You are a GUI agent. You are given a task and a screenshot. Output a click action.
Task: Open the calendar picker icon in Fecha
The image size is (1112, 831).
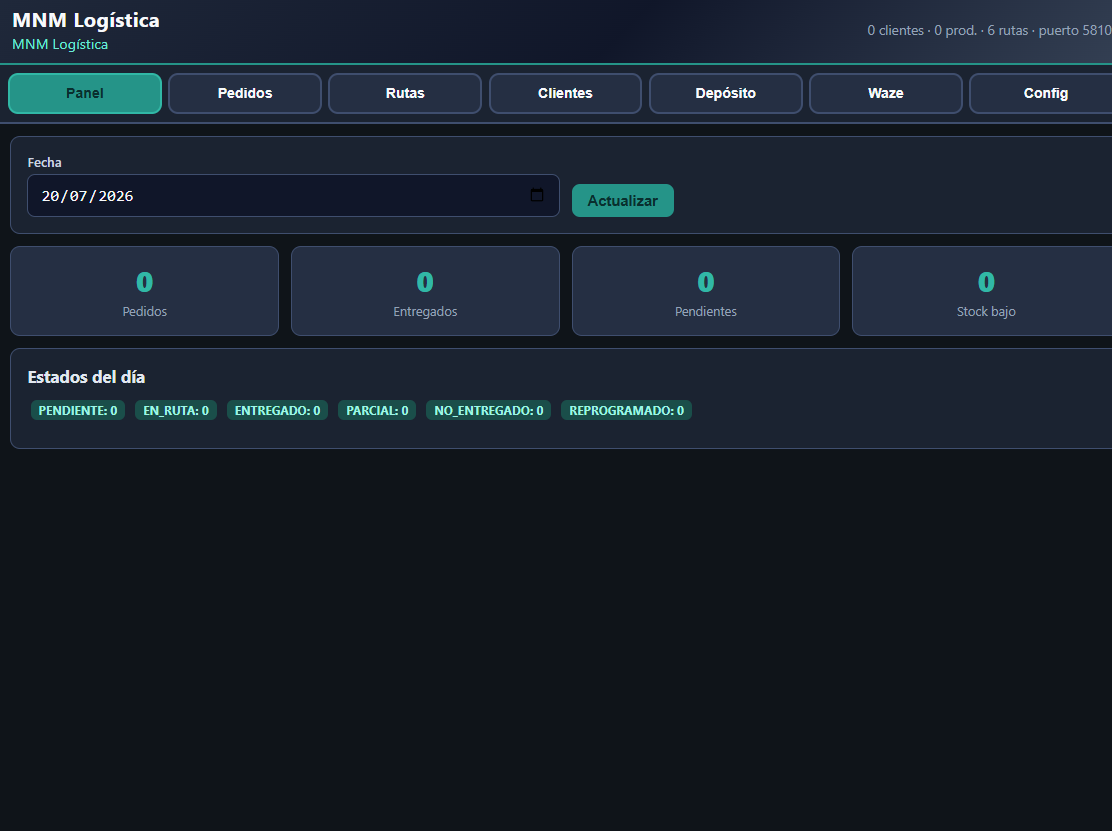(537, 195)
